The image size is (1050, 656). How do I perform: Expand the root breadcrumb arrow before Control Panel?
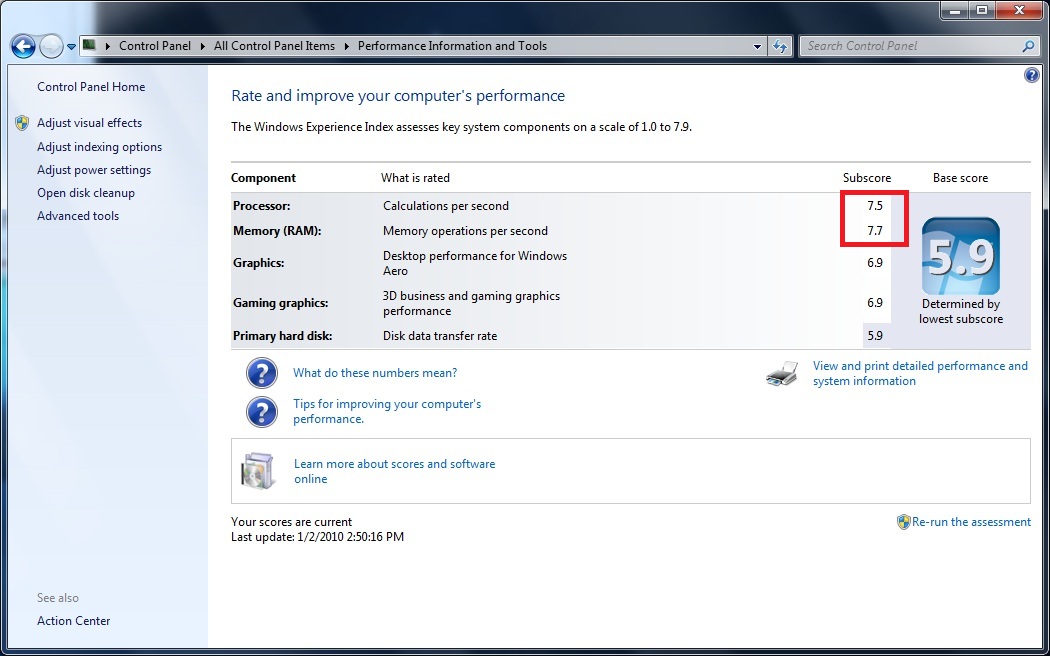[x=108, y=46]
